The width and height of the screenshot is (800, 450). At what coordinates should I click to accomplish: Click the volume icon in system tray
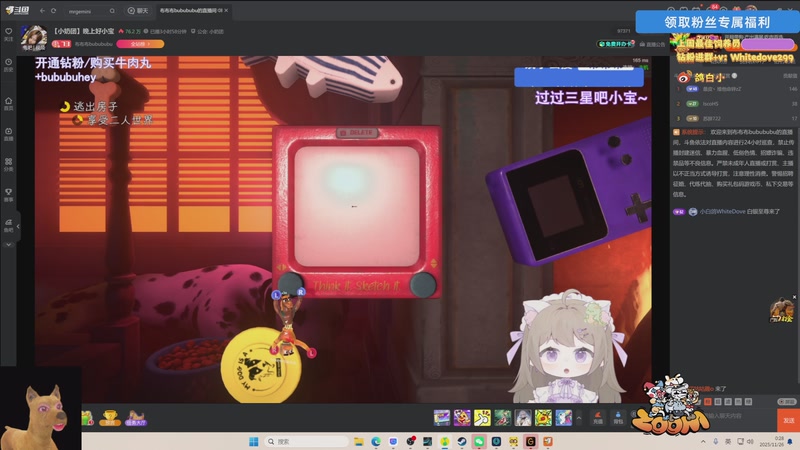coord(751,441)
